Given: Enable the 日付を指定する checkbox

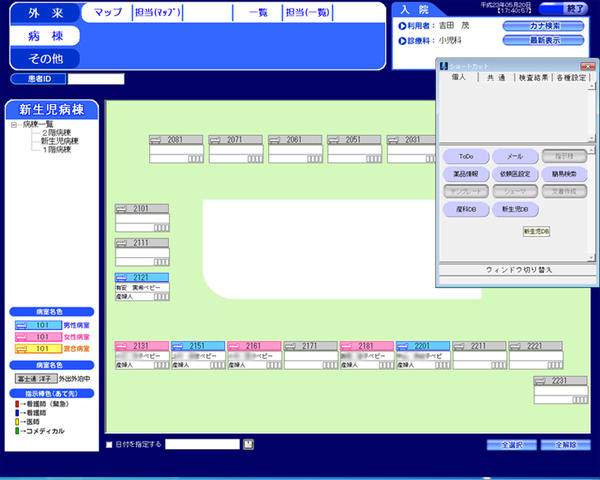Looking at the screenshot, I should [x=109, y=445].
